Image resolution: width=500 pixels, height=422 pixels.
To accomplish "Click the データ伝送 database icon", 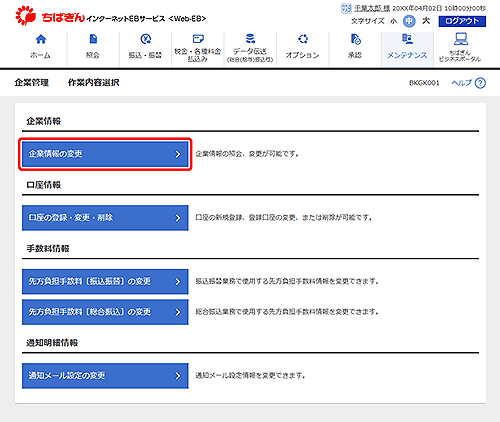I will [x=250, y=39].
